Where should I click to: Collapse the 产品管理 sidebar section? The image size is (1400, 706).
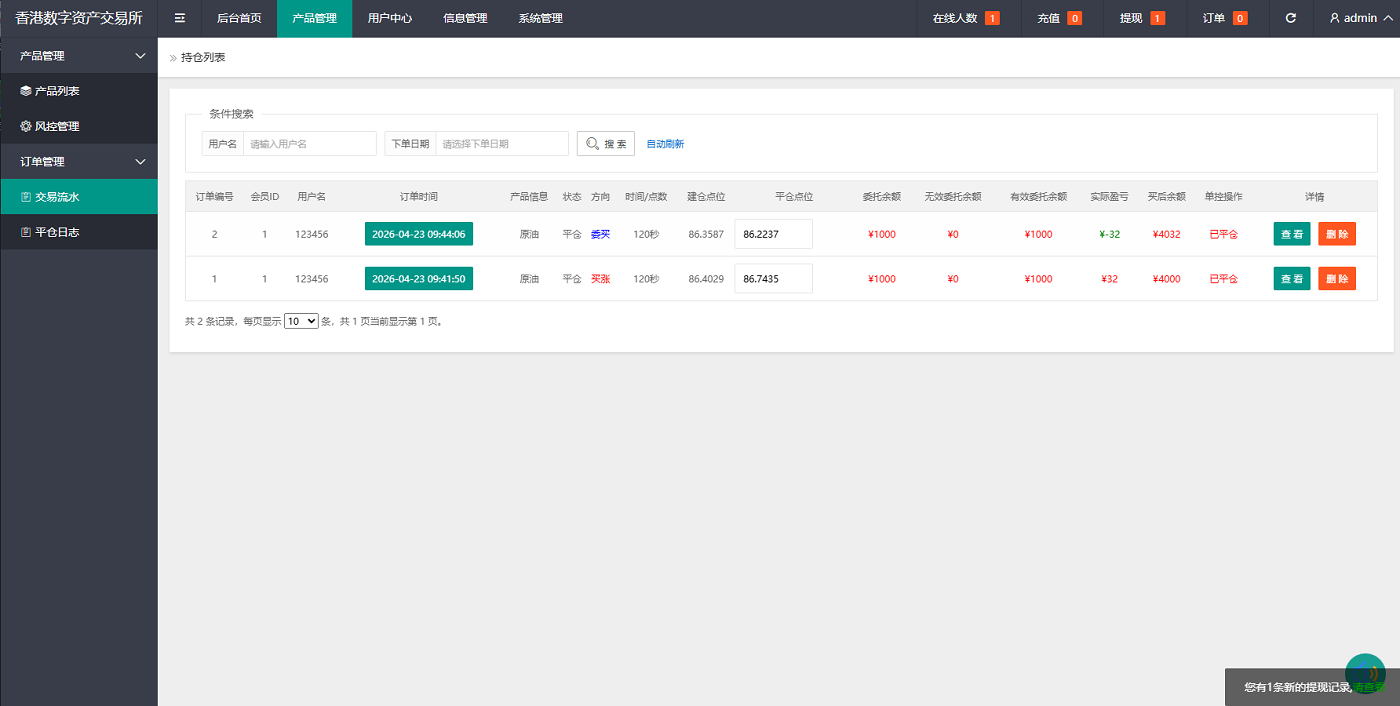coord(140,56)
